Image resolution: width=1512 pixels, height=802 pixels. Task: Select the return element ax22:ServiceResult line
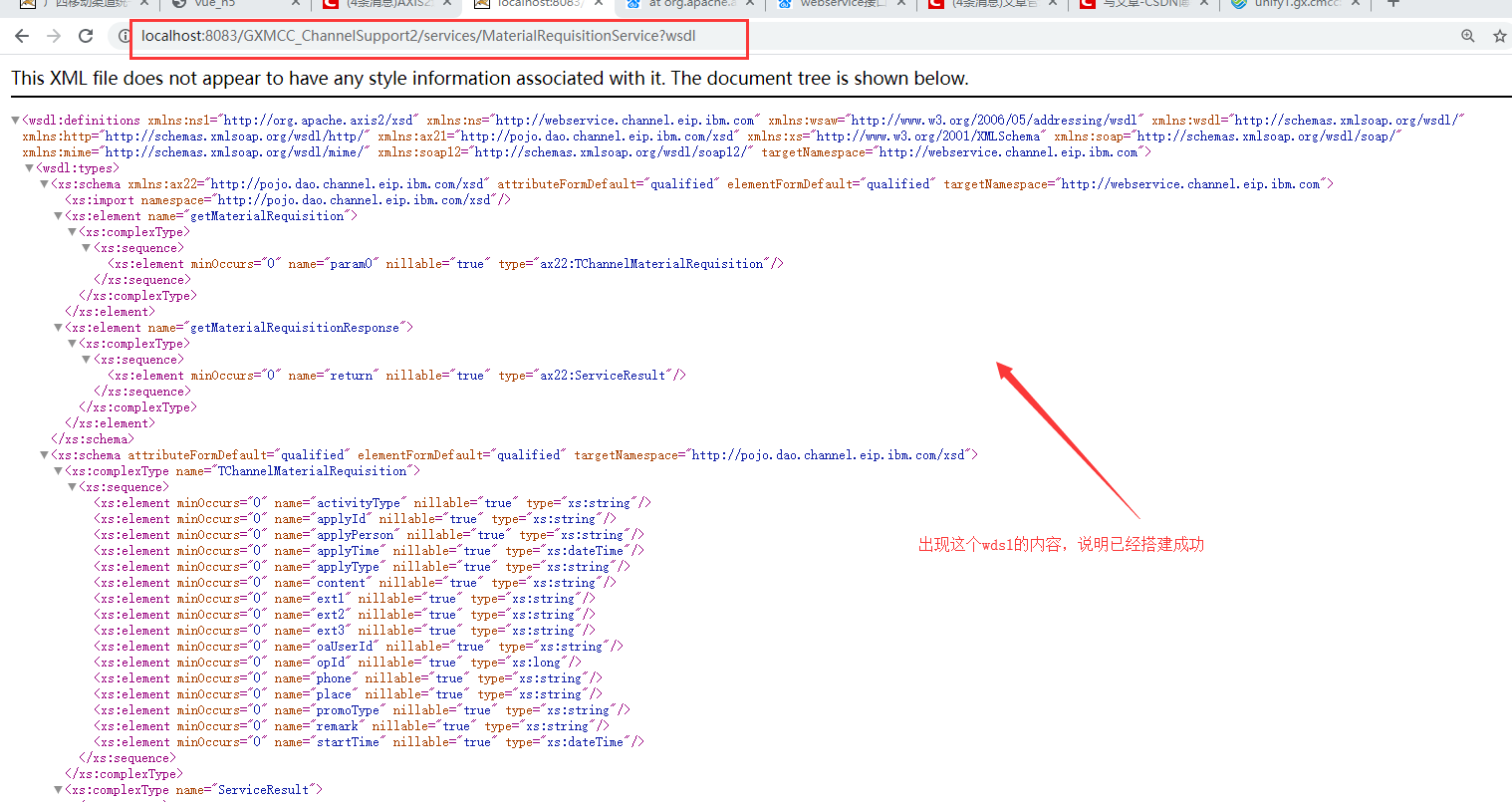[x=397, y=376]
